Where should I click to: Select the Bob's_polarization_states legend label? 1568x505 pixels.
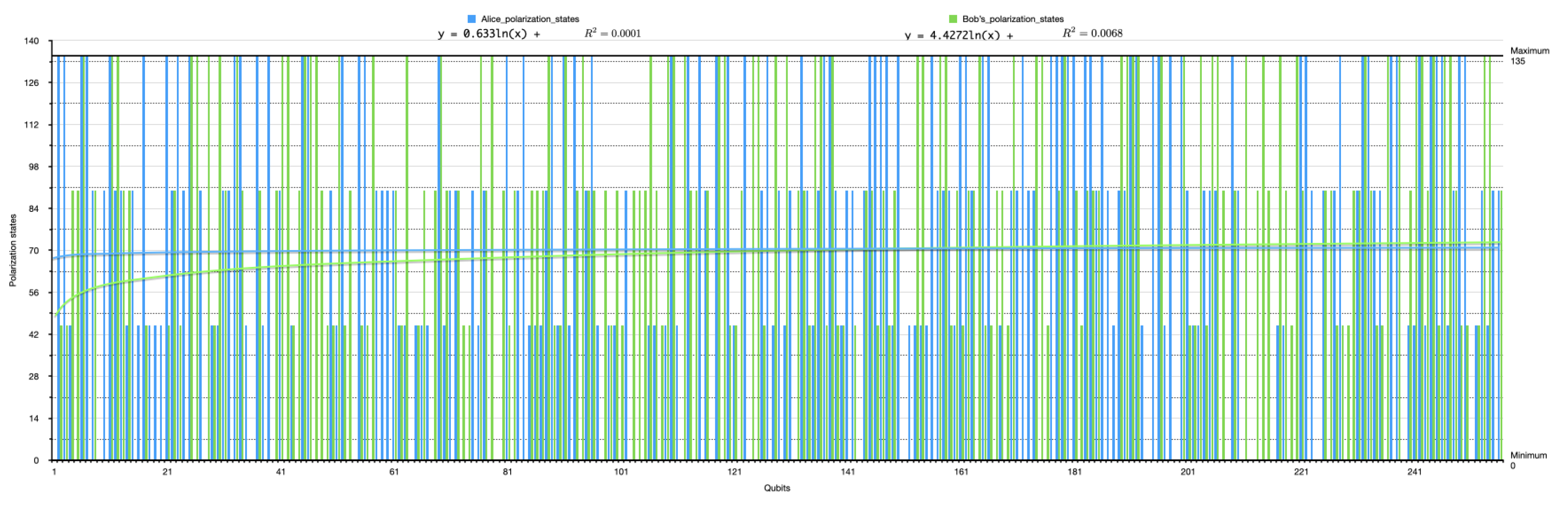point(1013,19)
